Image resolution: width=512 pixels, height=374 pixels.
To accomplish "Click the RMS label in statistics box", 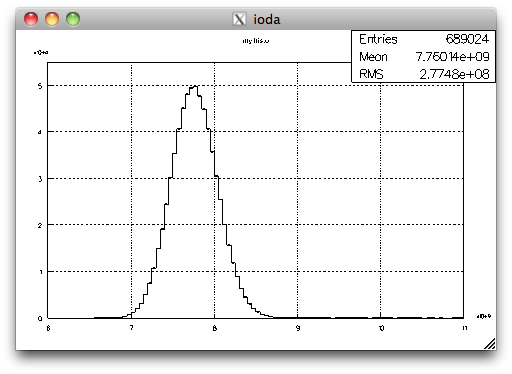I will [x=371, y=74].
